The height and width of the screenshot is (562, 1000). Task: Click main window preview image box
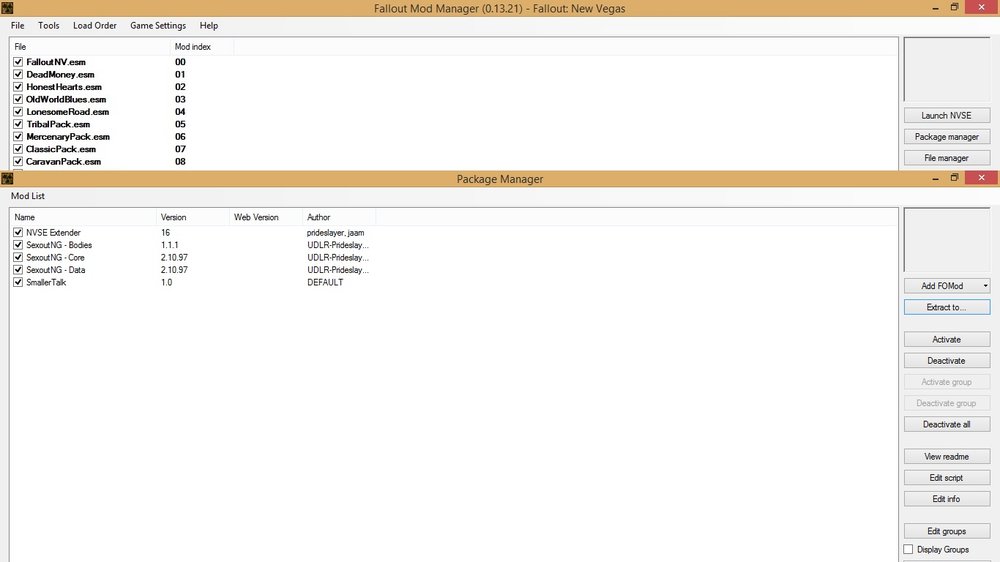point(946,69)
